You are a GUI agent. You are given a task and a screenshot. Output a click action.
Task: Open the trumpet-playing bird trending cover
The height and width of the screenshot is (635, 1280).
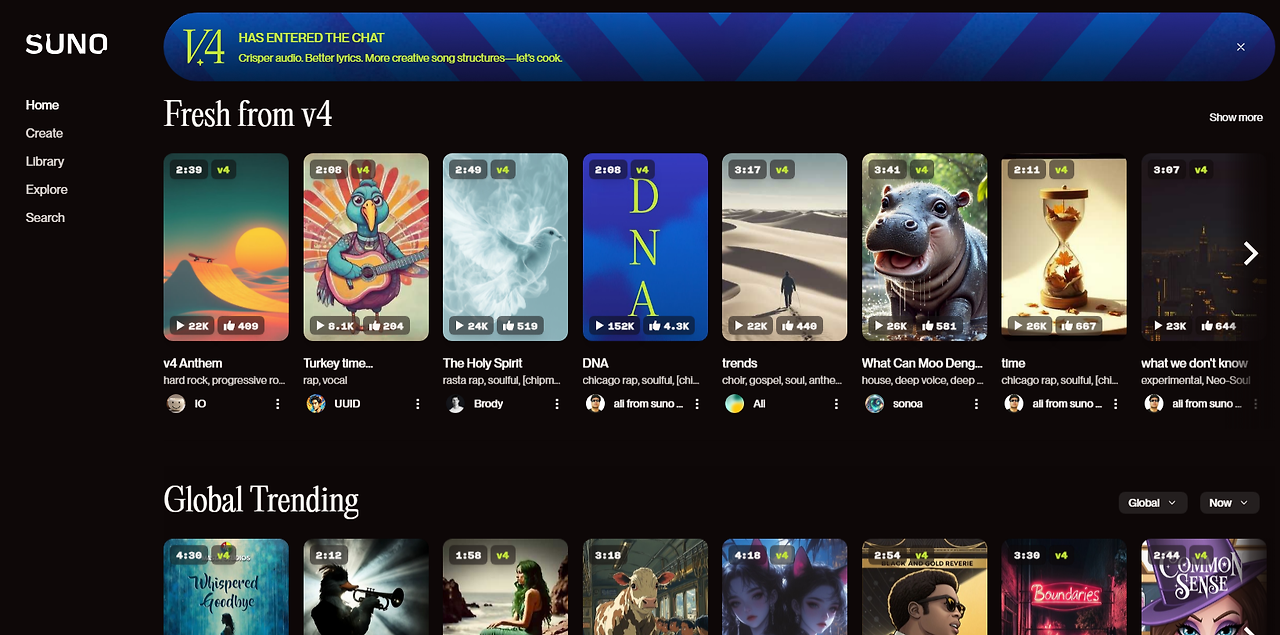(x=366, y=587)
